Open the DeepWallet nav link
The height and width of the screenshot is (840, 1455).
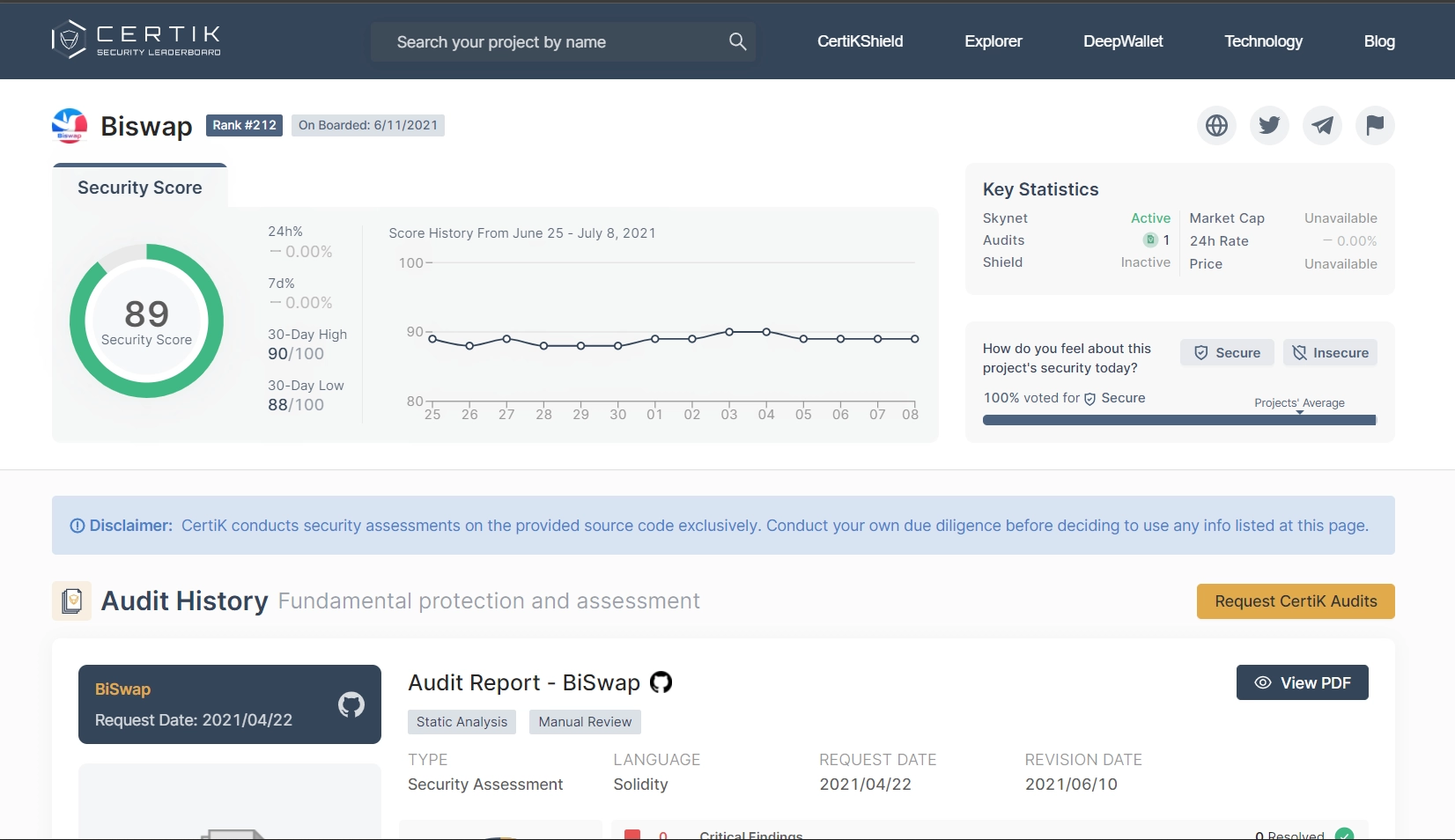(1123, 41)
